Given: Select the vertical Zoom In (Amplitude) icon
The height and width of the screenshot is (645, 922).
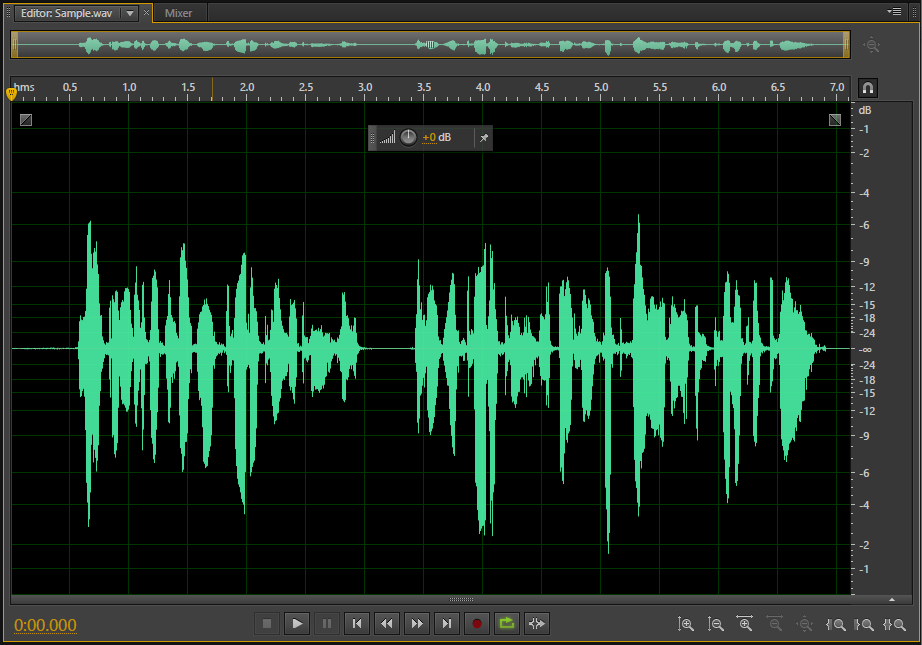Looking at the screenshot, I should pyautogui.click(x=687, y=624).
